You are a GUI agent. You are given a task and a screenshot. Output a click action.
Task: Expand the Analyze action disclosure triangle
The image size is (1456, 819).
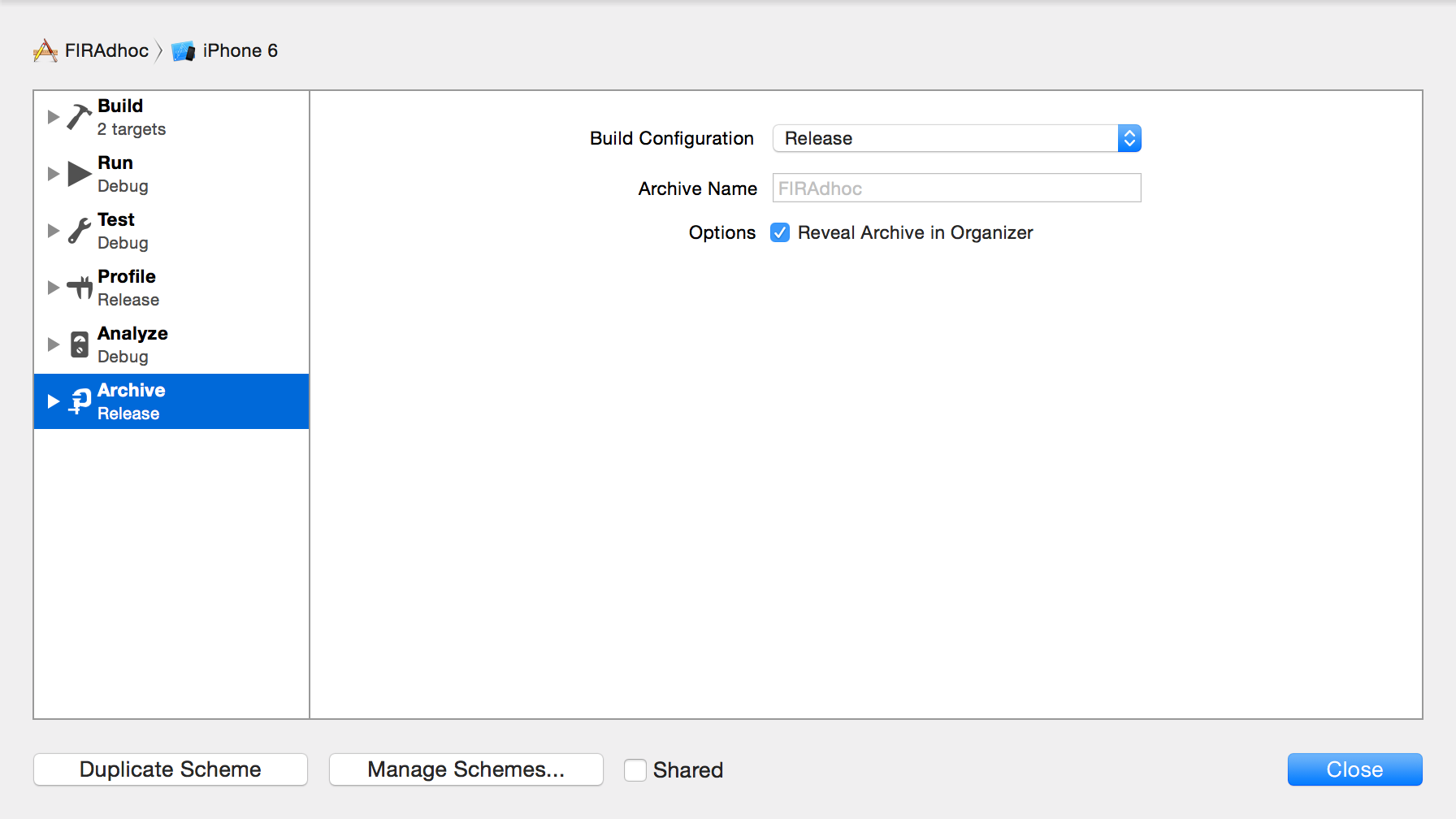[x=54, y=344]
